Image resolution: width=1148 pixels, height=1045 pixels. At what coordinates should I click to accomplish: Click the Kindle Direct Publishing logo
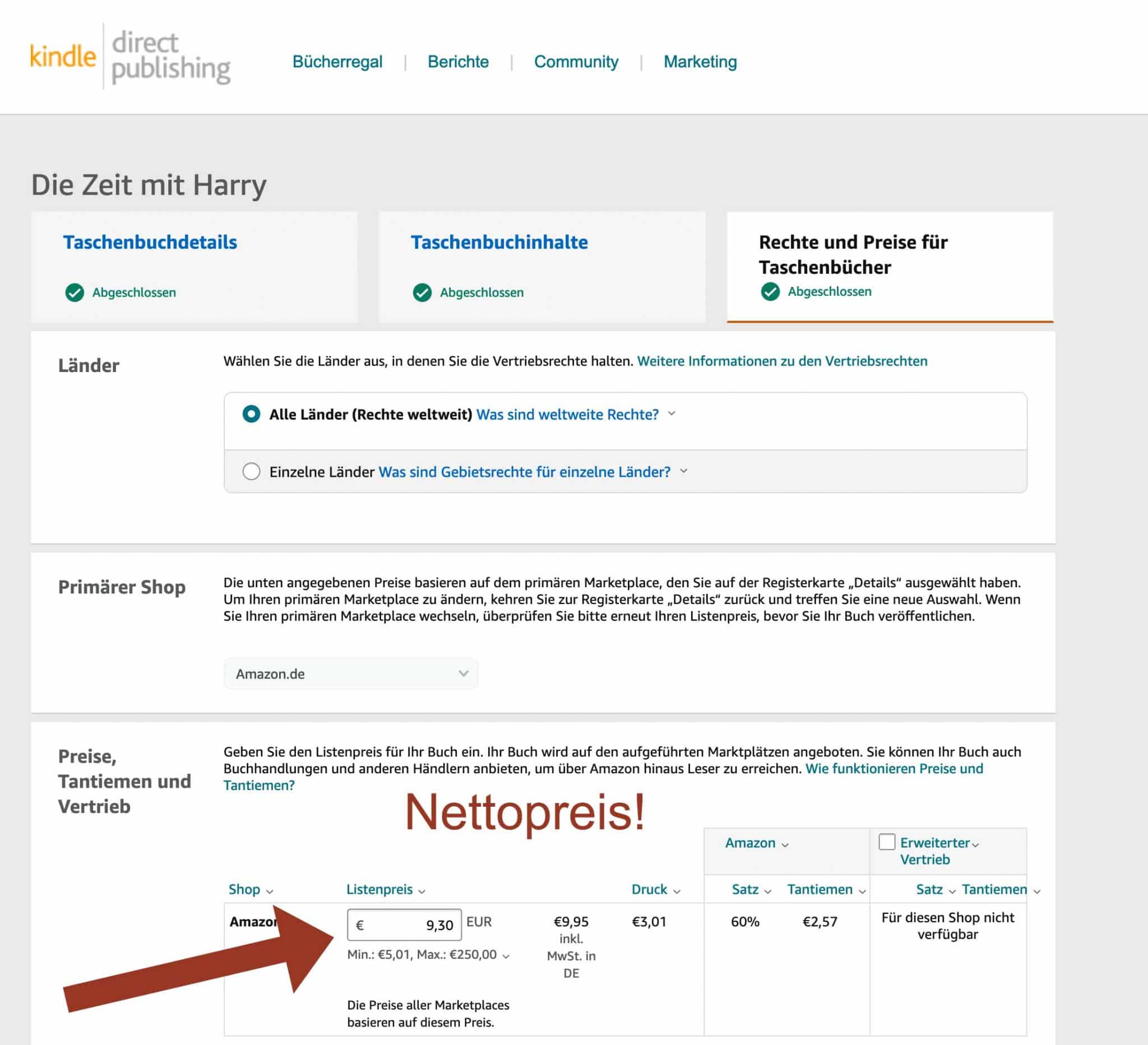tap(131, 57)
